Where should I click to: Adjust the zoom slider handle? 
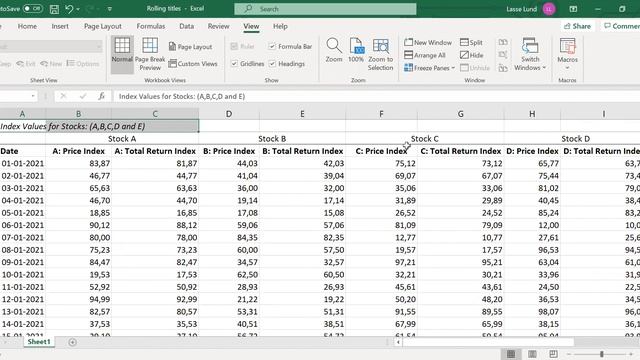click(602, 354)
